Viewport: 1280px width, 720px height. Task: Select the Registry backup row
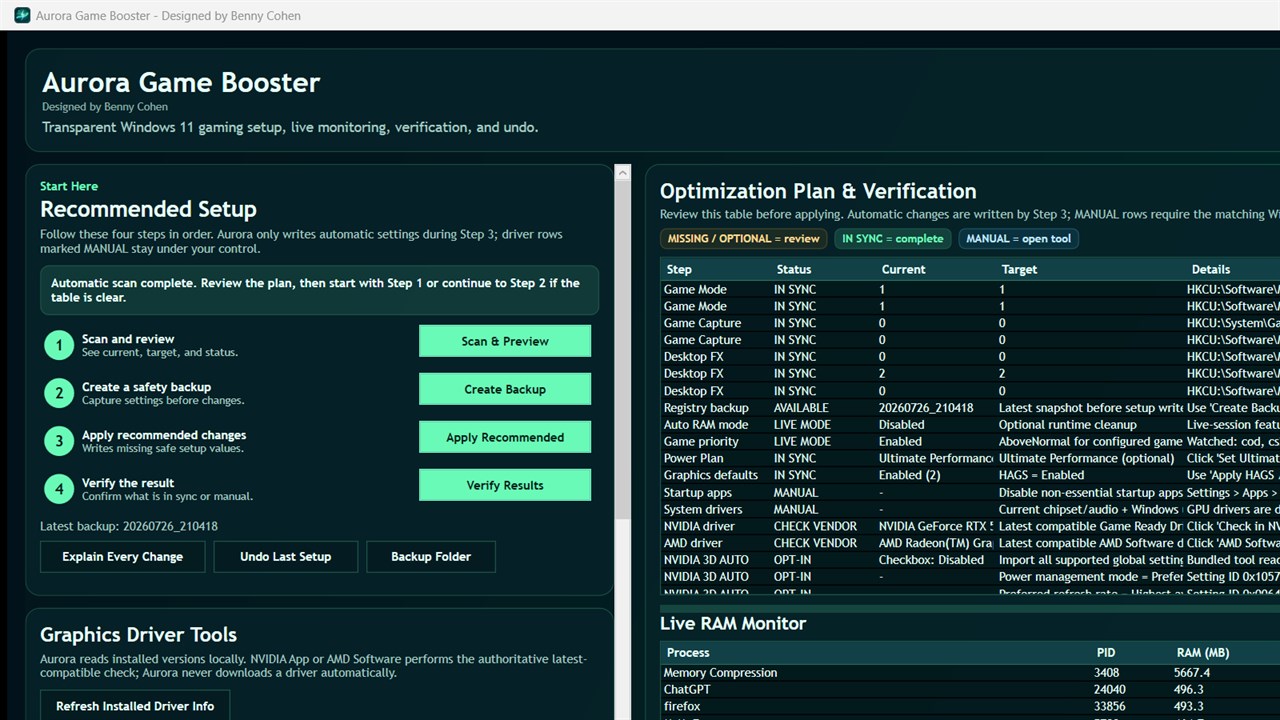[970, 408]
